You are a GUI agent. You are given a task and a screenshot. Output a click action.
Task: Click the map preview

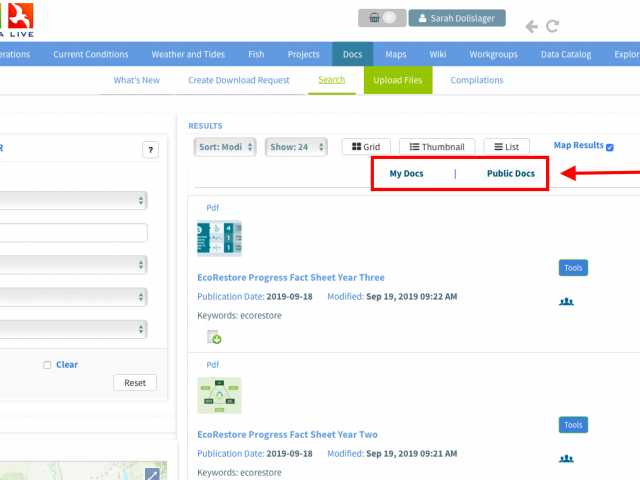coord(83,471)
